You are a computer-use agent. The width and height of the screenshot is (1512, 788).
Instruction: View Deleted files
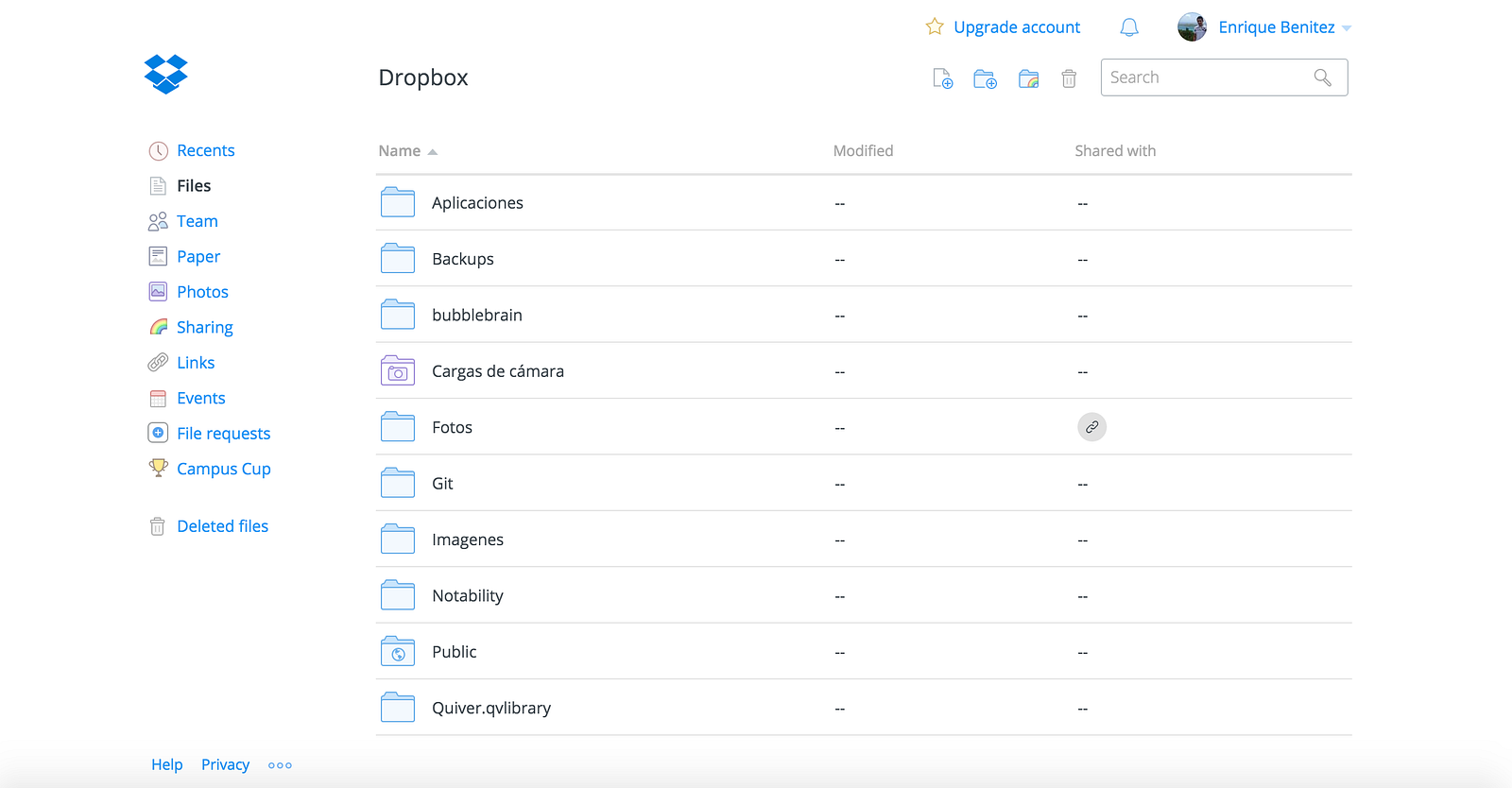point(223,526)
